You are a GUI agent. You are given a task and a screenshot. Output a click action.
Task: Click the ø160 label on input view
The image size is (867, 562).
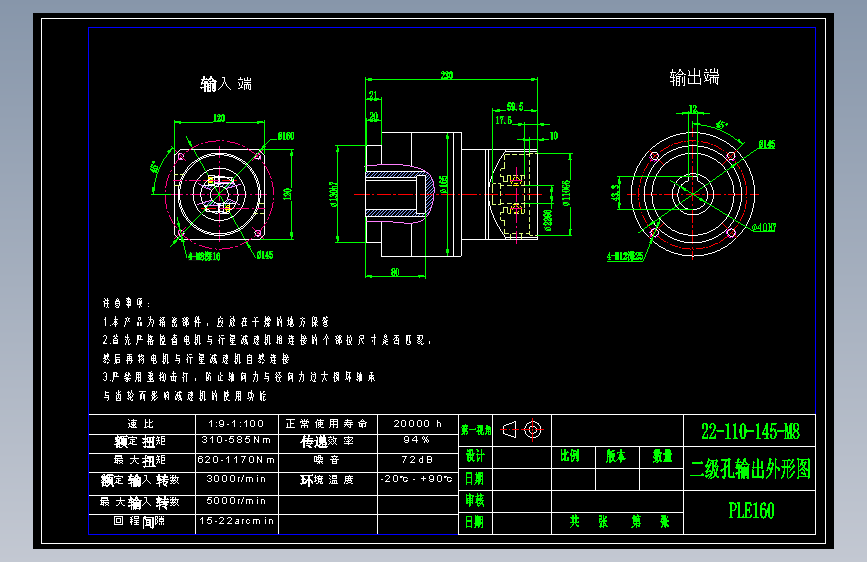286,136
